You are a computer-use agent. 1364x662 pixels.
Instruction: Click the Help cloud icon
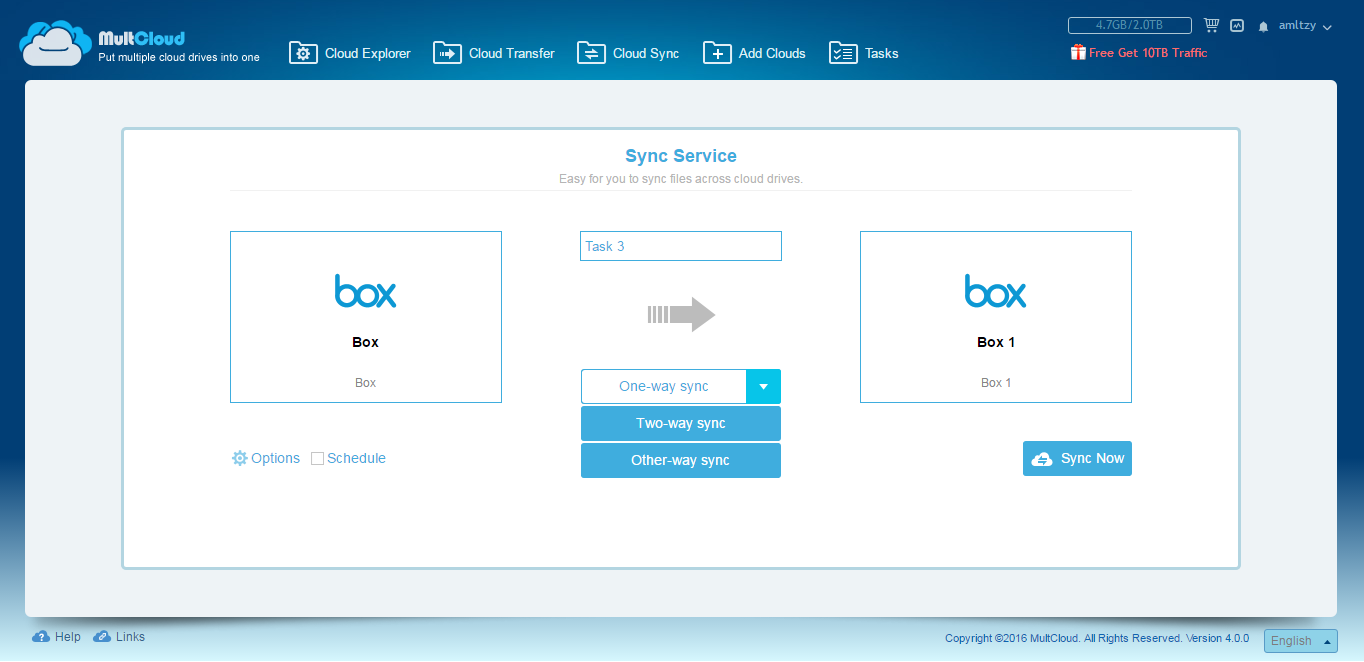[x=41, y=637]
